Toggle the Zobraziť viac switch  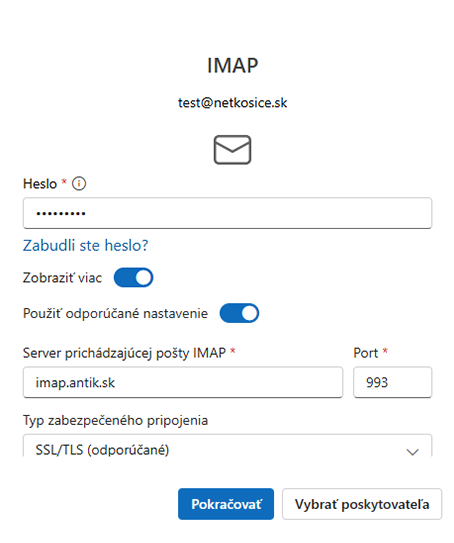point(133,277)
